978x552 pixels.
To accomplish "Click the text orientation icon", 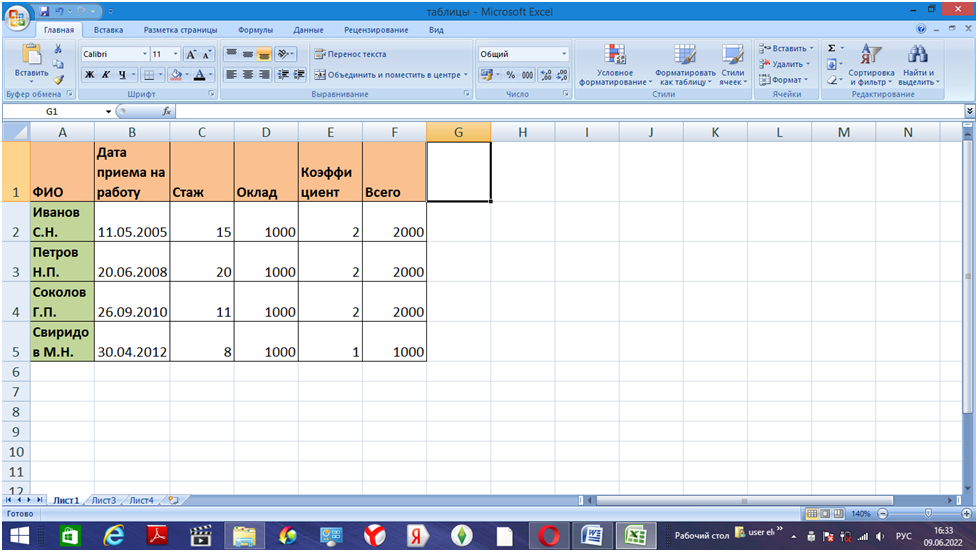I will [x=283, y=54].
